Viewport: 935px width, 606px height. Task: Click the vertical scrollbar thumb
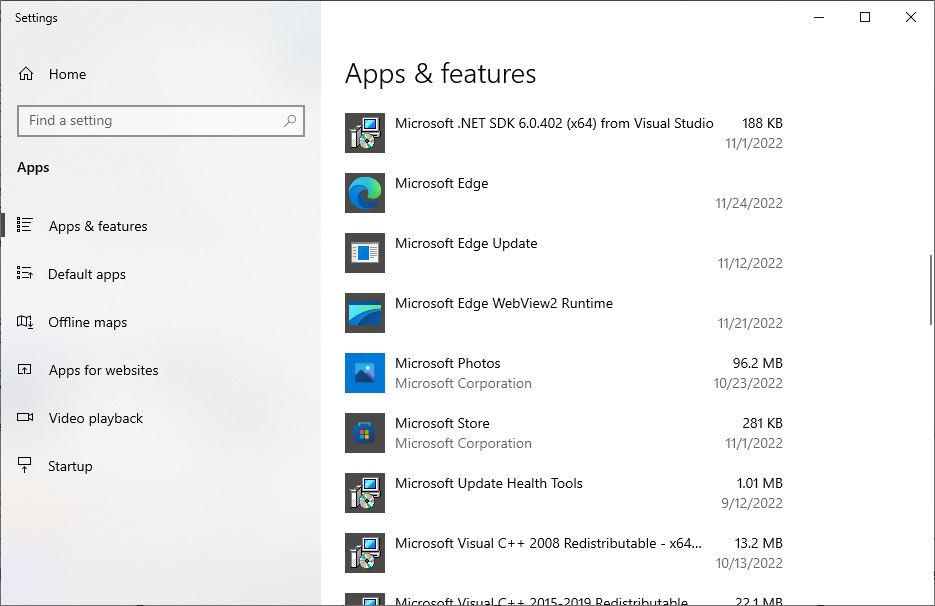tap(930, 290)
